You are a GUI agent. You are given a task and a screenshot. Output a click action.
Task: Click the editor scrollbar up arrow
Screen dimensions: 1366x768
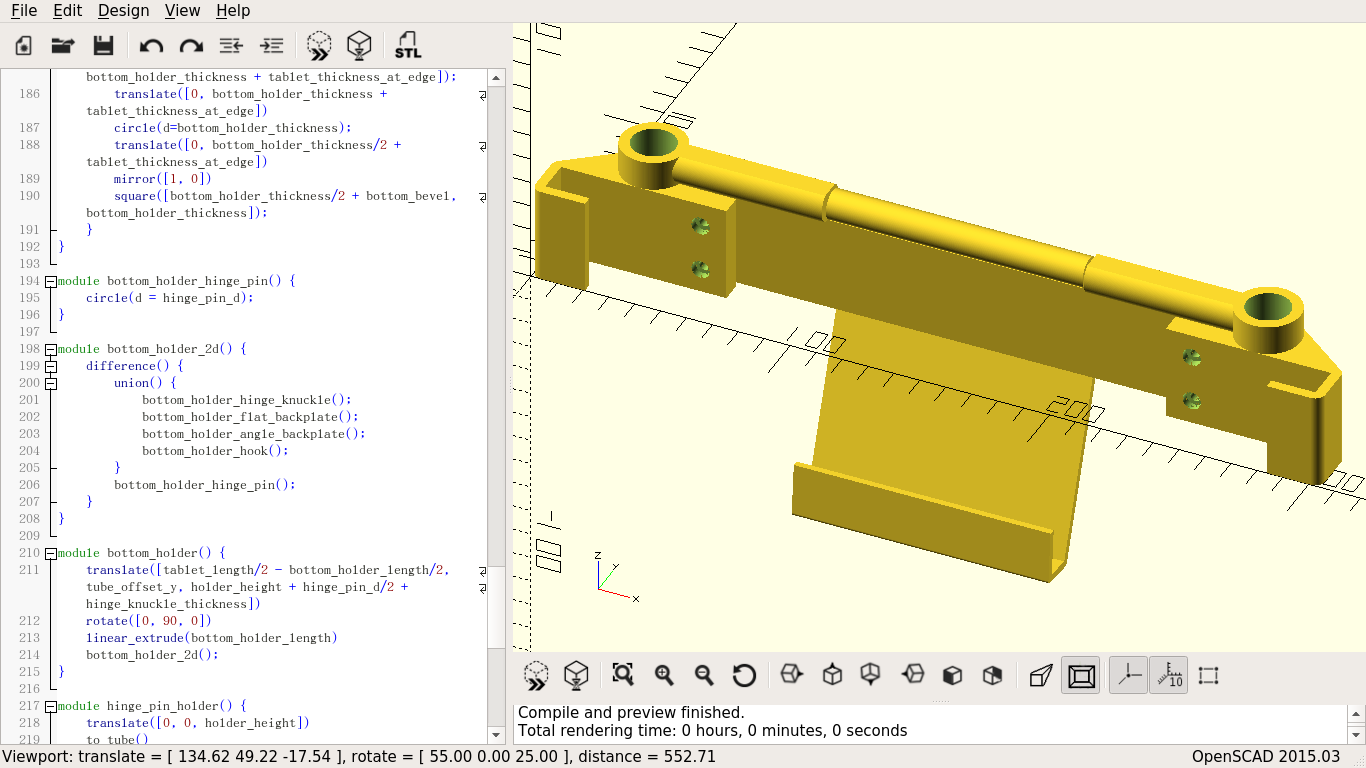(x=496, y=77)
